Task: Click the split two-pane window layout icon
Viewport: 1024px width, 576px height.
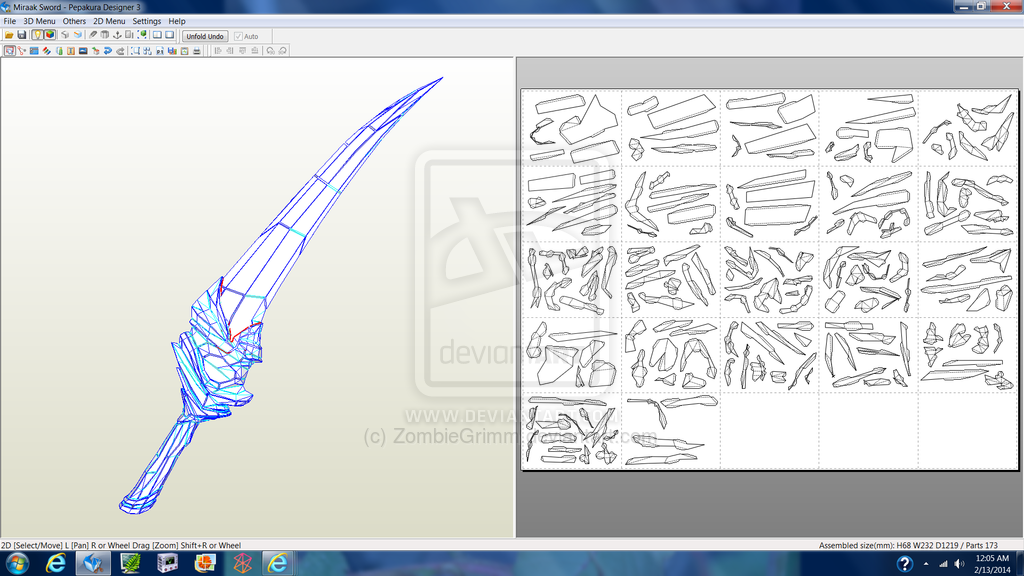Action: coord(157,35)
